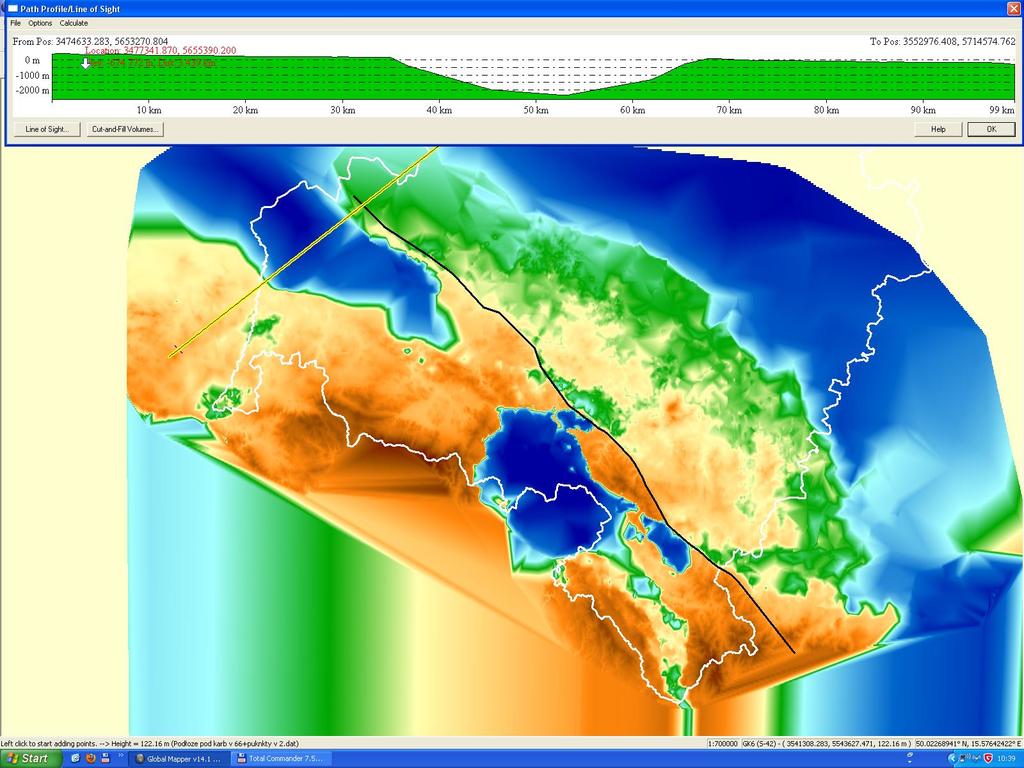
Task: Click the yellow profile line on the map
Action: (x=302, y=251)
